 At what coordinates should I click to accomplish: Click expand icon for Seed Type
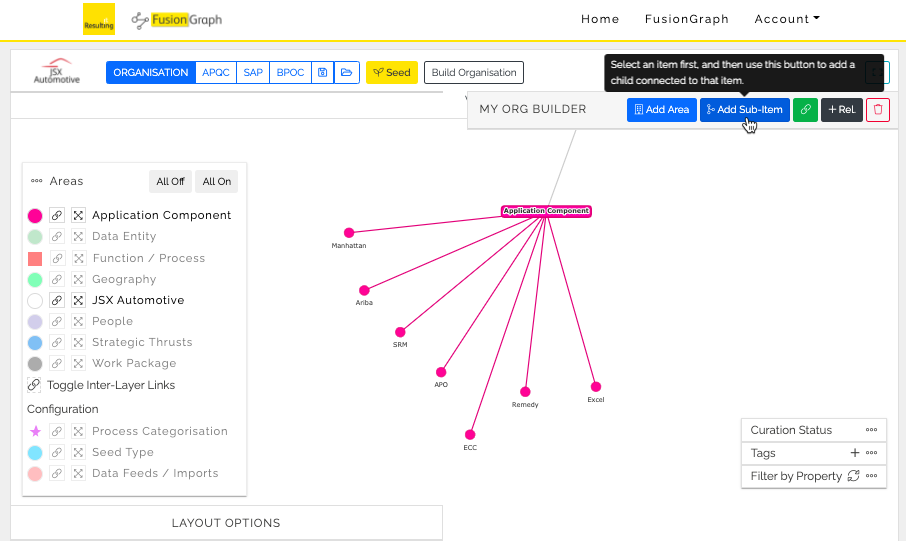(78, 452)
